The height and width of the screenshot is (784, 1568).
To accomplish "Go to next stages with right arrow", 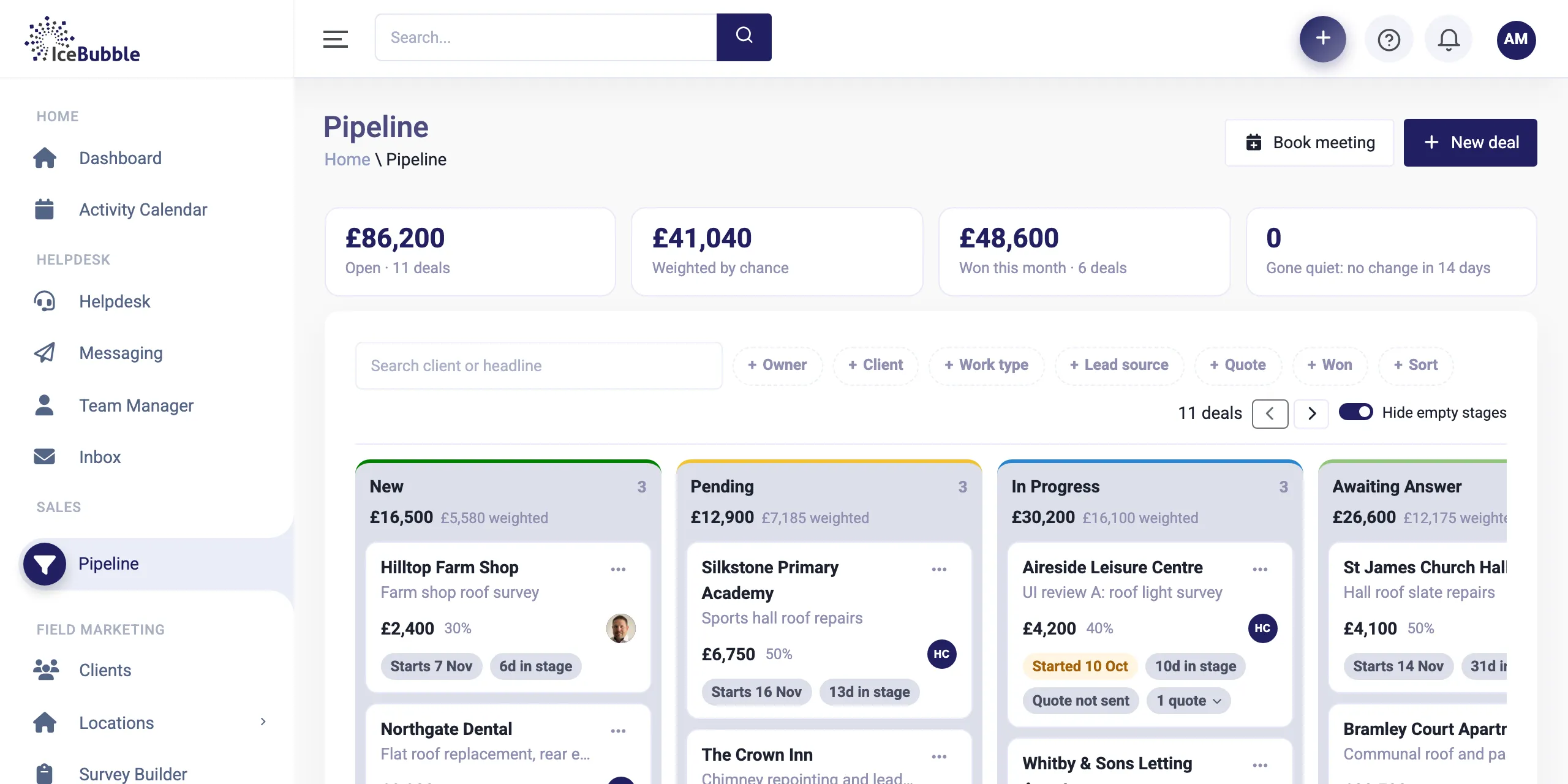I will [x=1311, y=413].
